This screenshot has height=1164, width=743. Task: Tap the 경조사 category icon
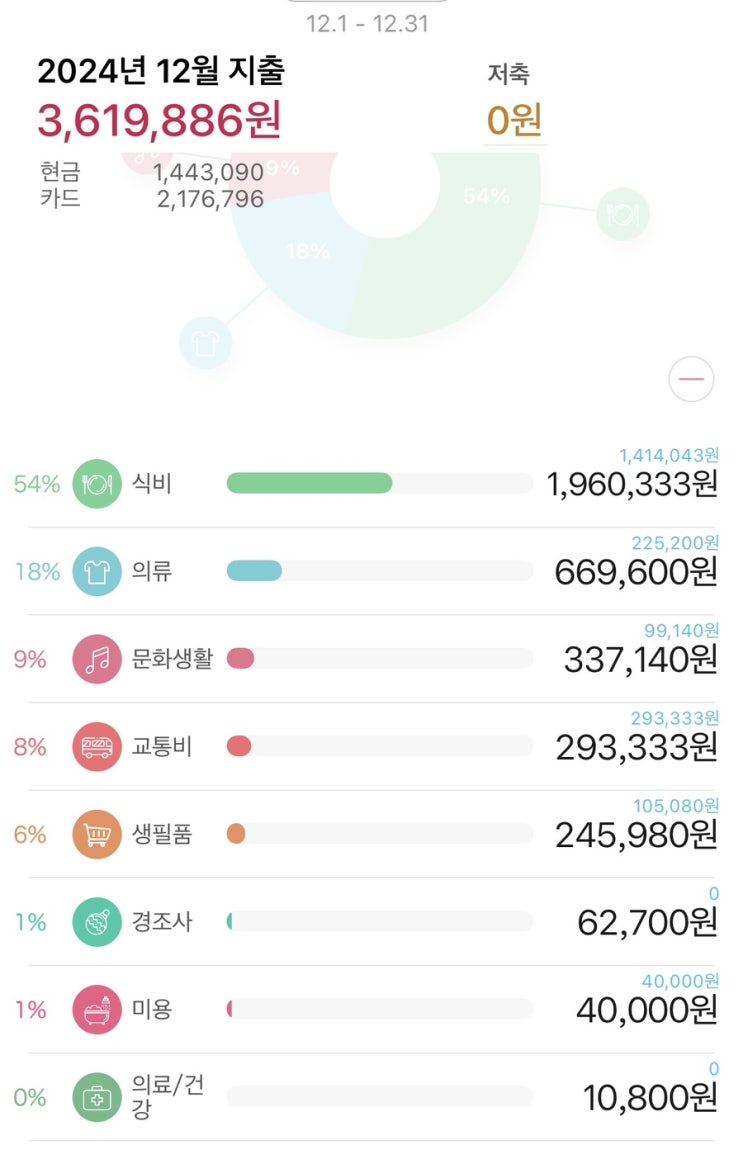point(97,922)
